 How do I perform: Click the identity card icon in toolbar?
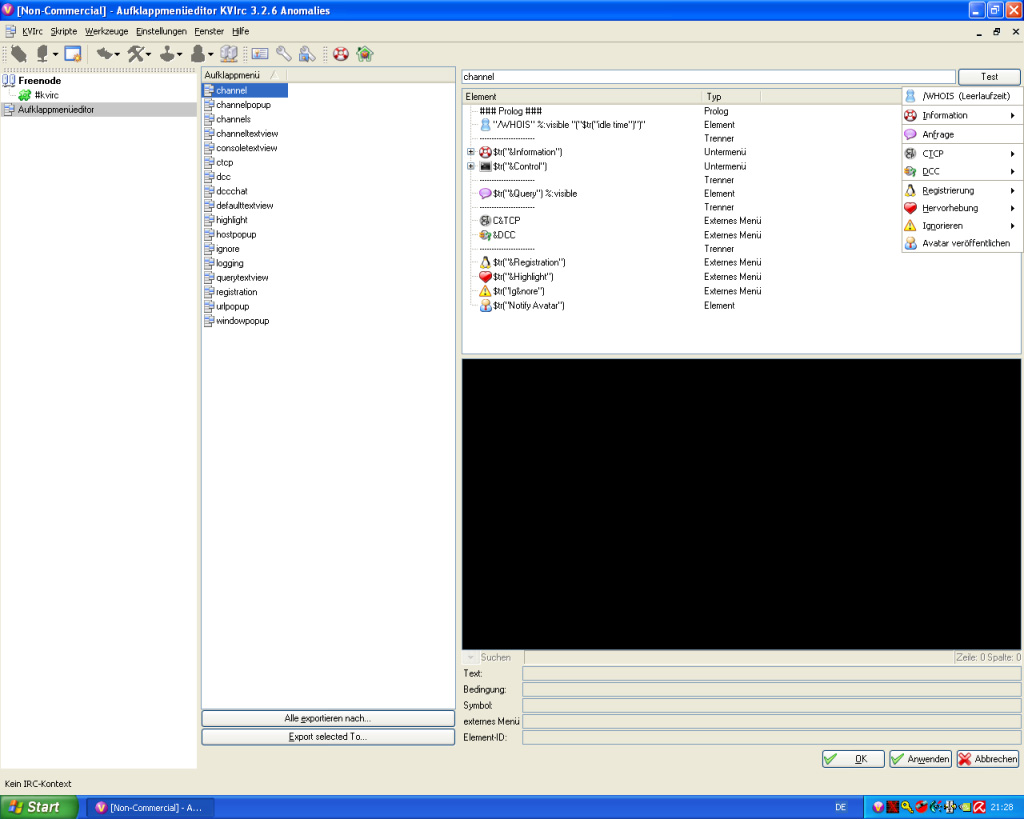260,54
